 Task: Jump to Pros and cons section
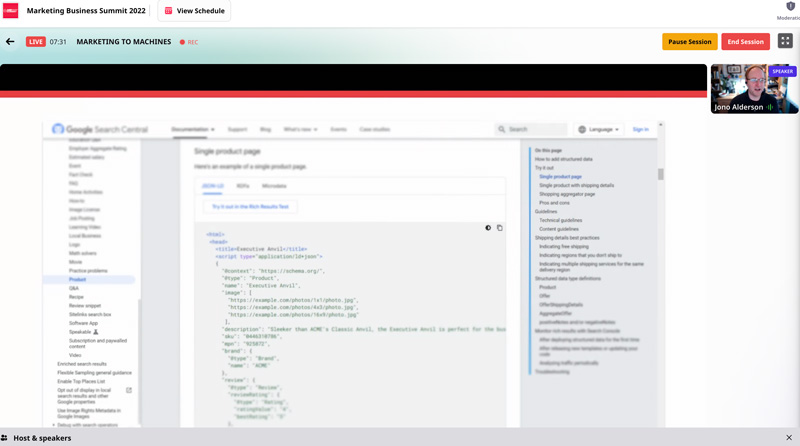coord(554,203)
